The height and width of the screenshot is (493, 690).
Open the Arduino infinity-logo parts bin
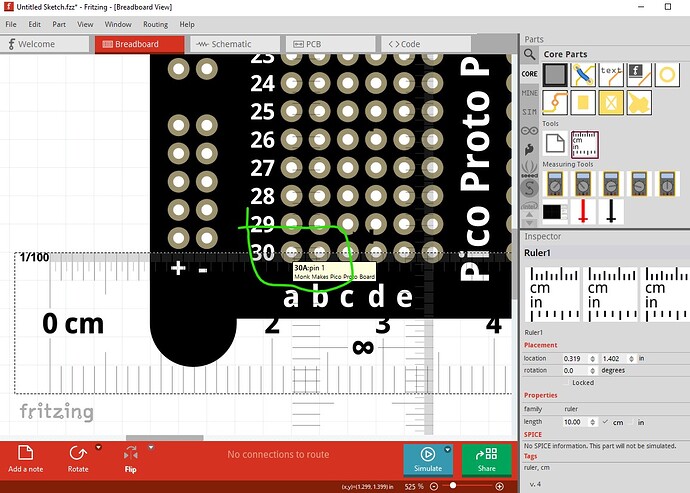(529, 131)
